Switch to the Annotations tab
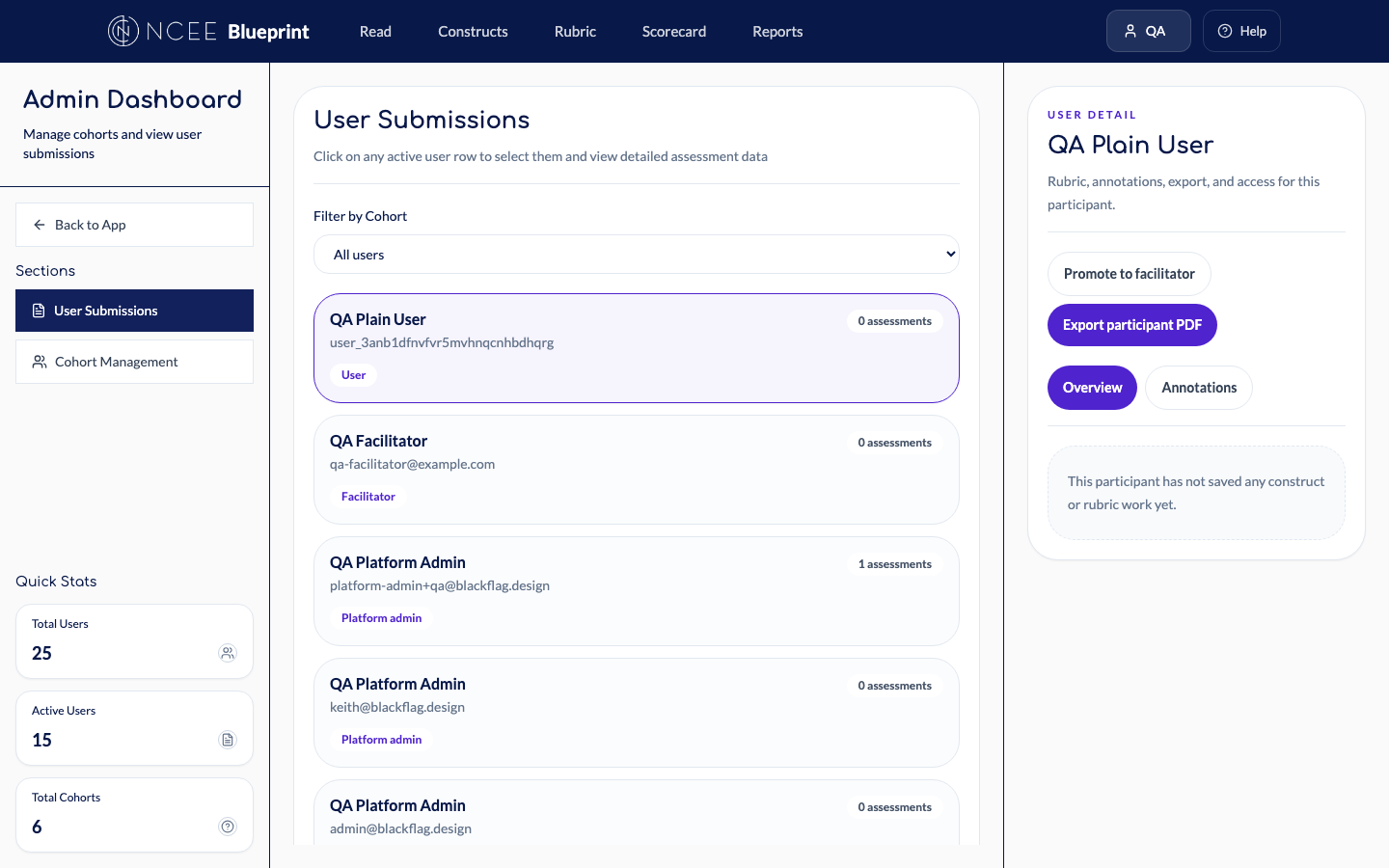 coord(1198,388)
